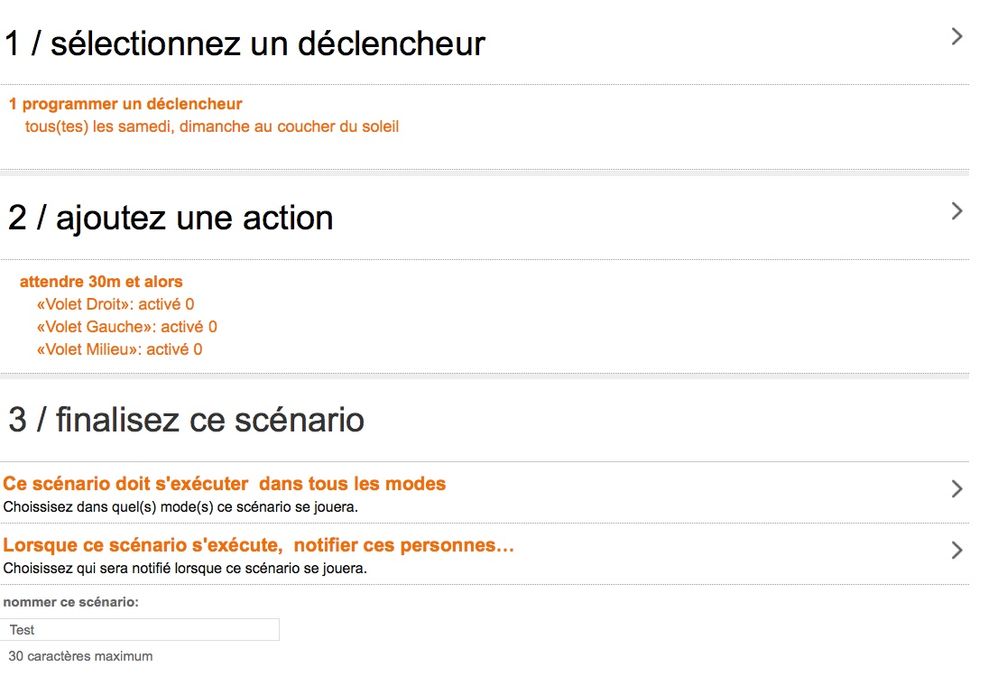The height and width of the screenshot is (678, 998).
Task: Select the «Volet Gauche»: activé 0 item
Action: [x=127, y=327]
